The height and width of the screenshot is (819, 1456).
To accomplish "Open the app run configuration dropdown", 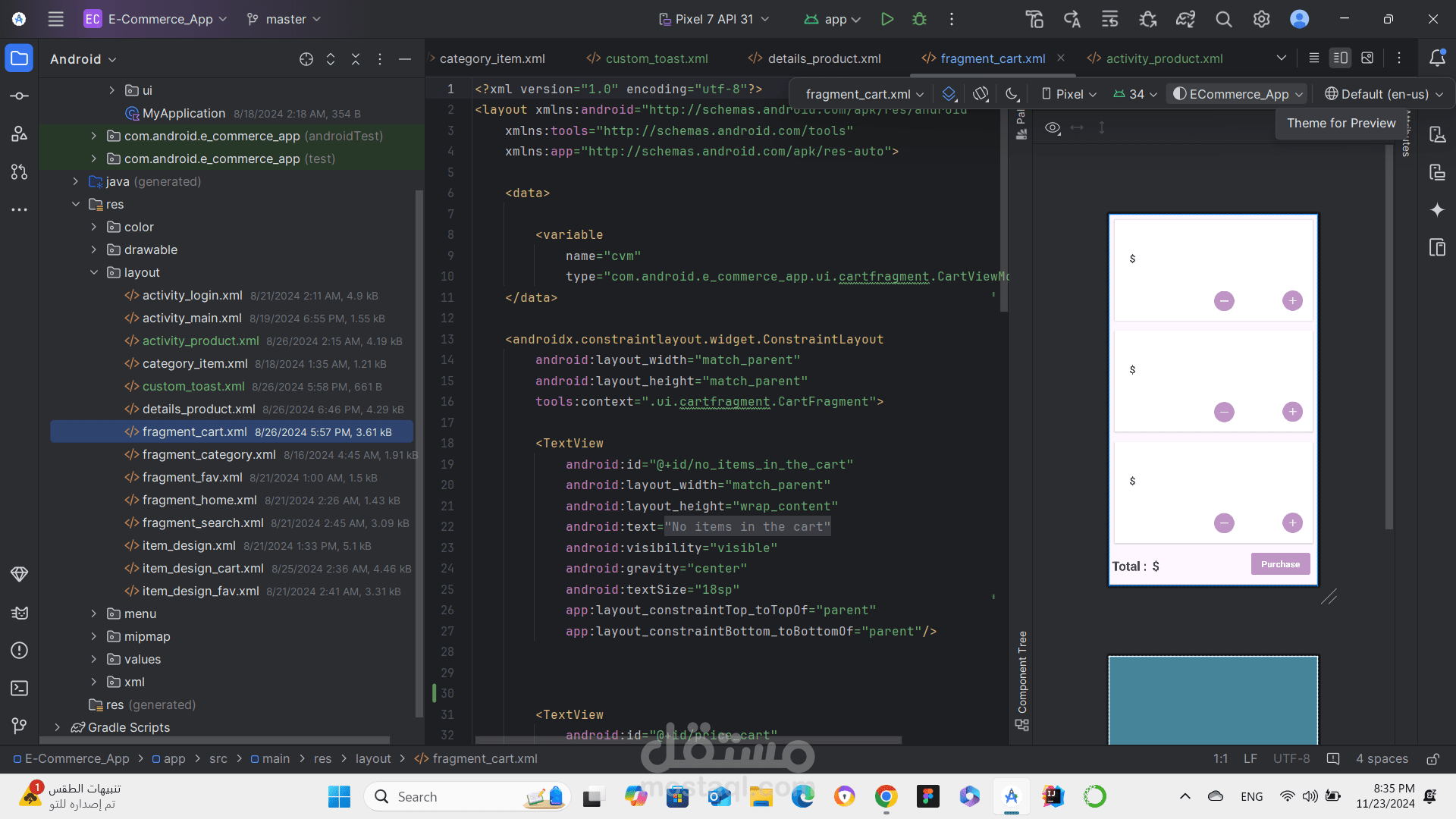I will click(832, 19).
